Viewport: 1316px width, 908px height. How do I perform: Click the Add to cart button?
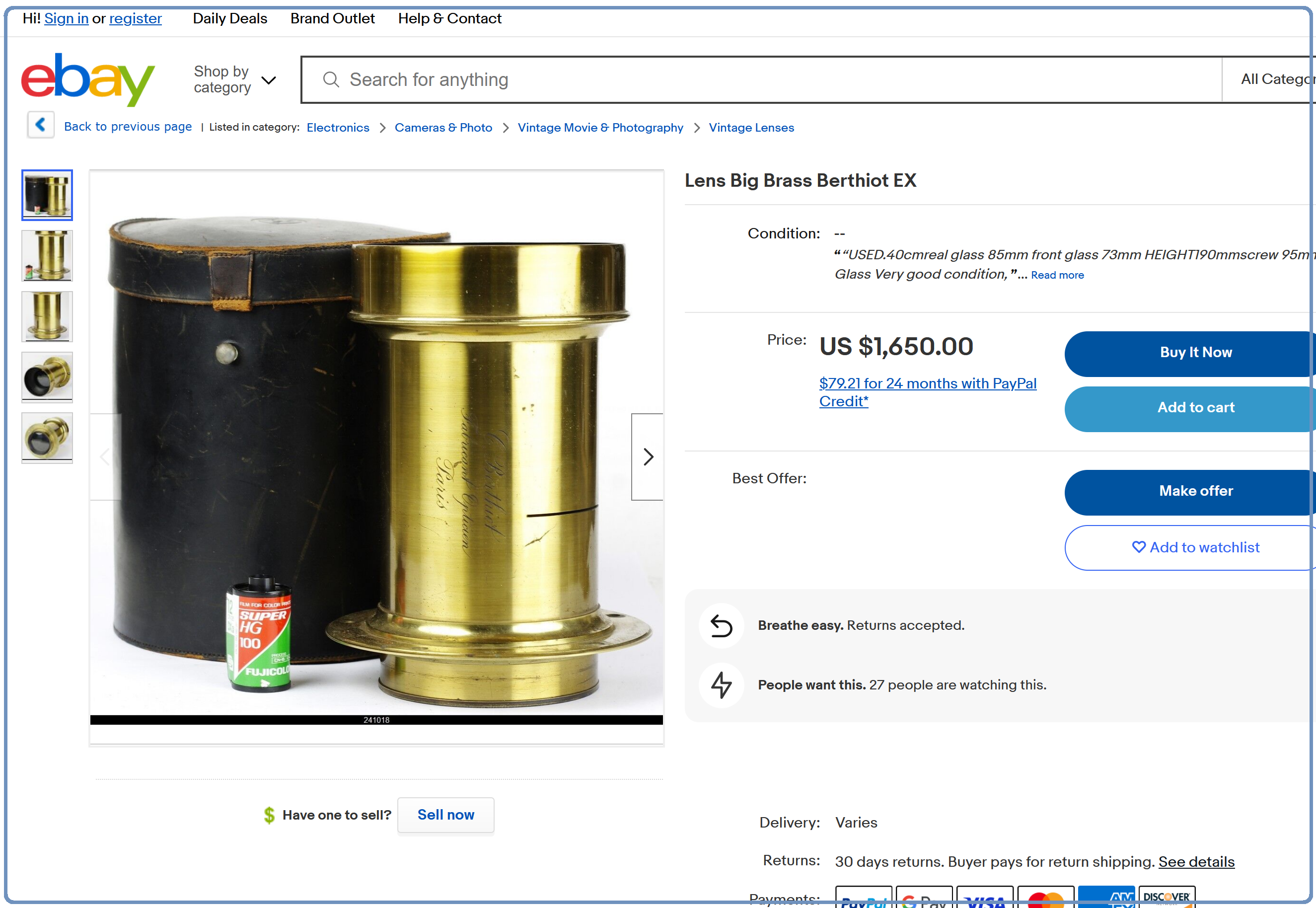pos(1191,408)
